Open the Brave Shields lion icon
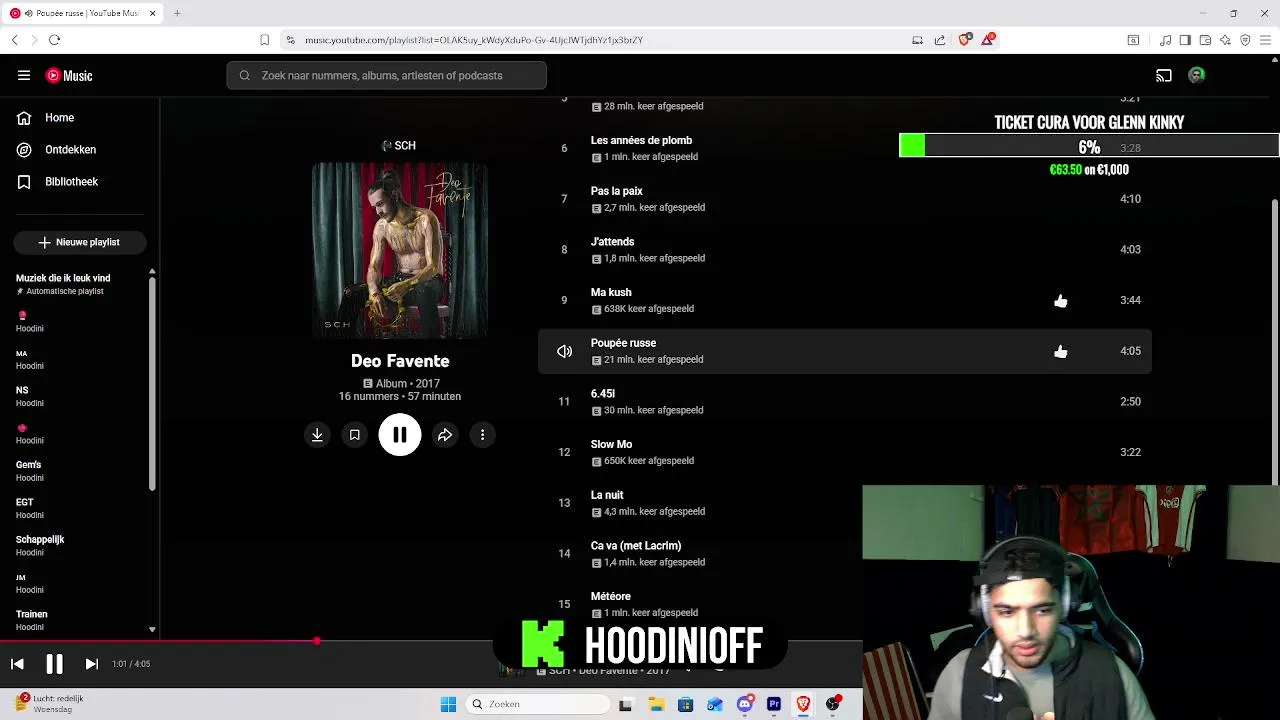1280x720 pixels. click(x=964, y=40)
